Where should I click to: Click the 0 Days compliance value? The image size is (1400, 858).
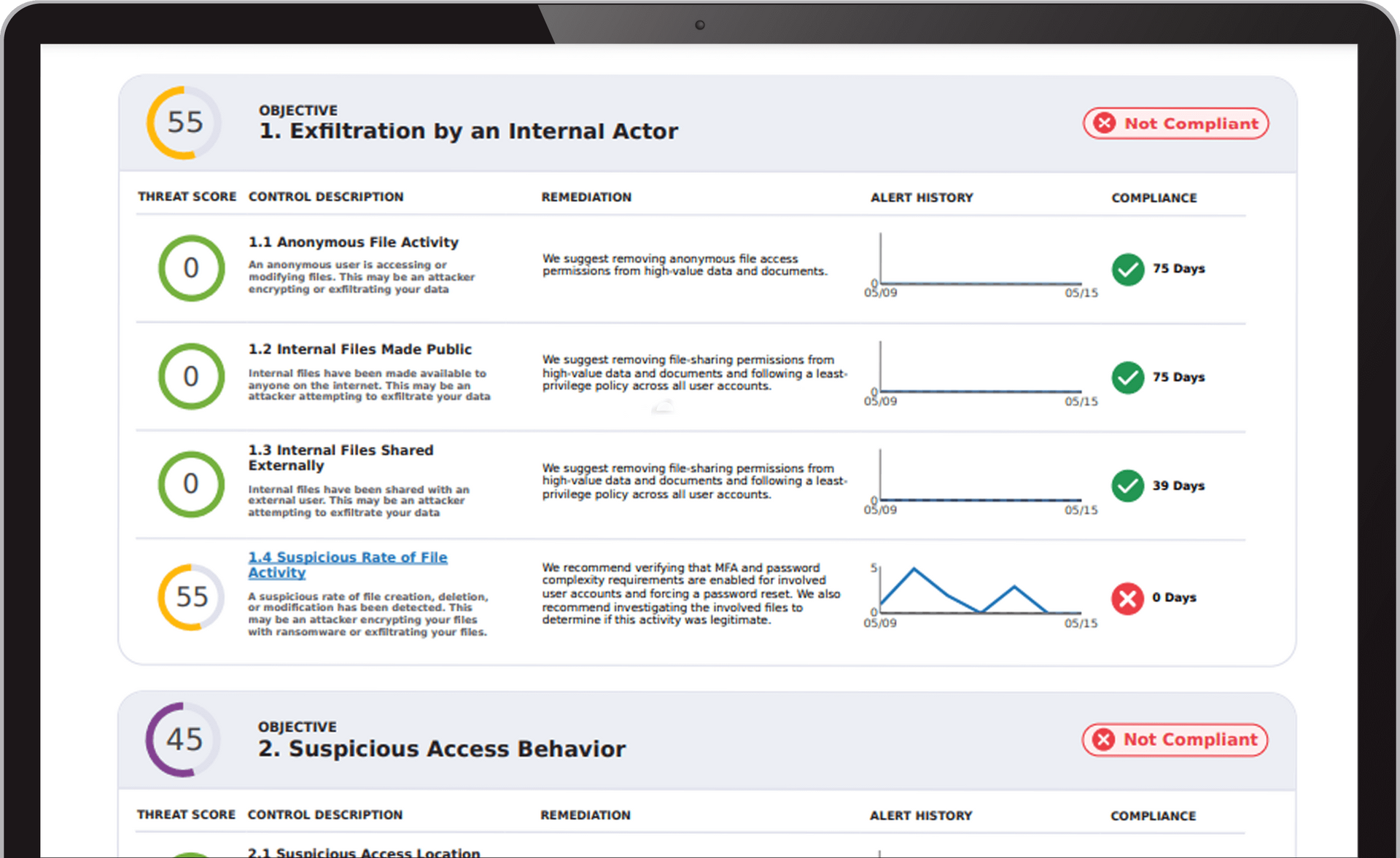coord(1174,598)
